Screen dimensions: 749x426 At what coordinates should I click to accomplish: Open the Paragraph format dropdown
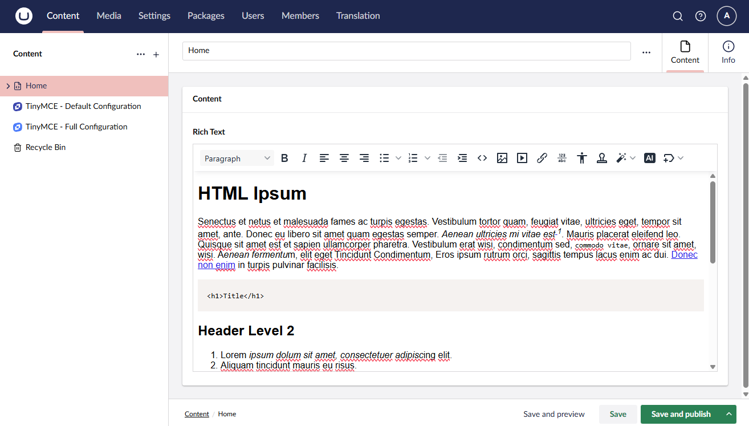coord(237,158)
